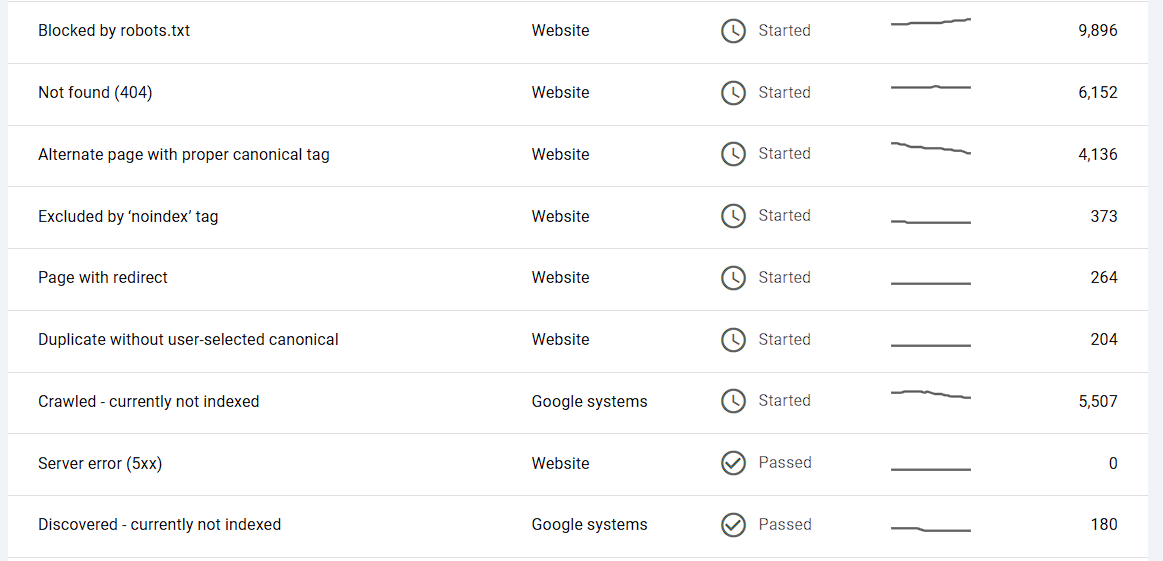Open Excluded by 'noindex' tag details
This screenshot has height=561, width=1163.
[128, 217]
